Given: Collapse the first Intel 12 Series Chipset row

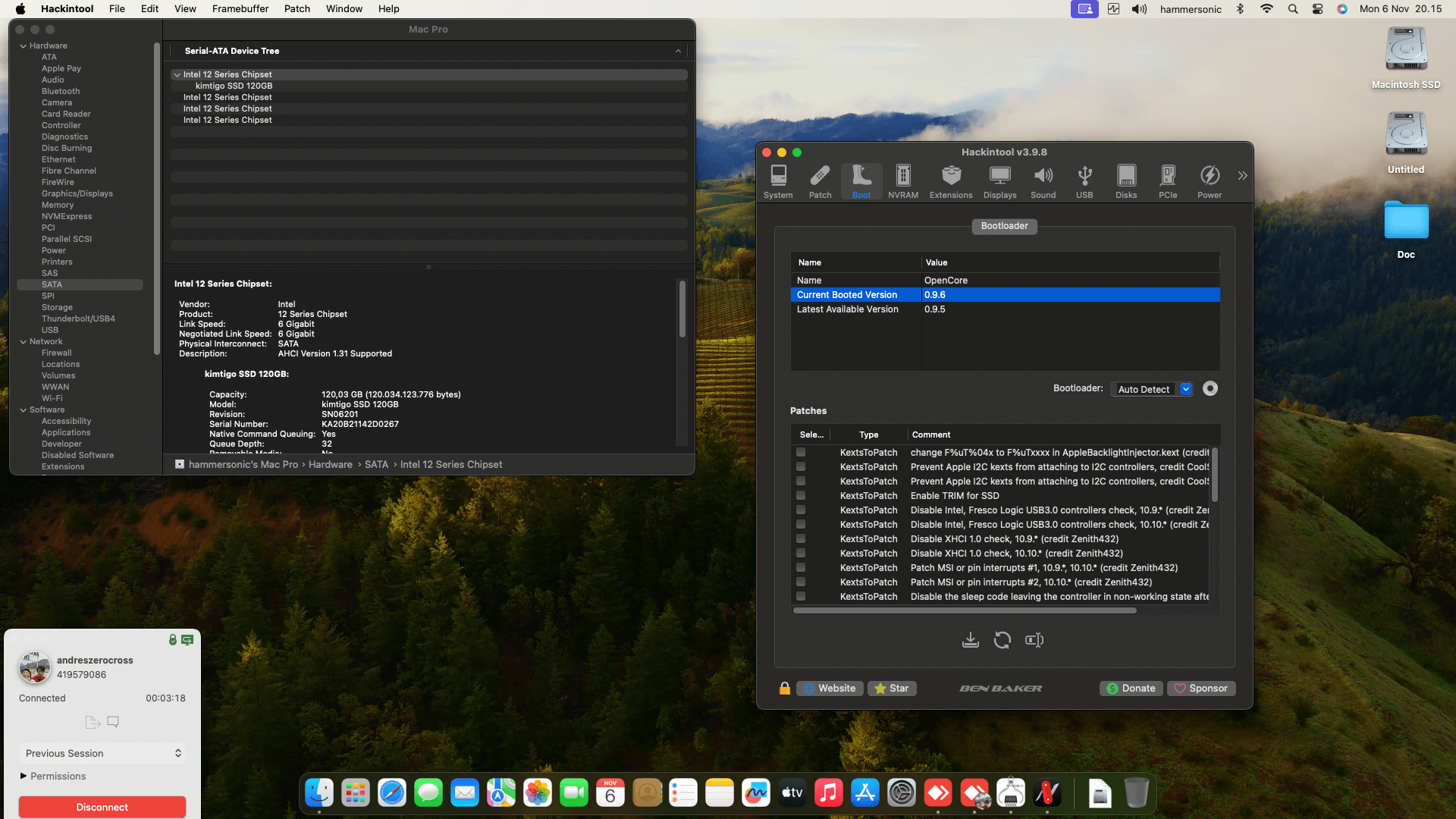Looking at the screenshot, I should point(177,75).
